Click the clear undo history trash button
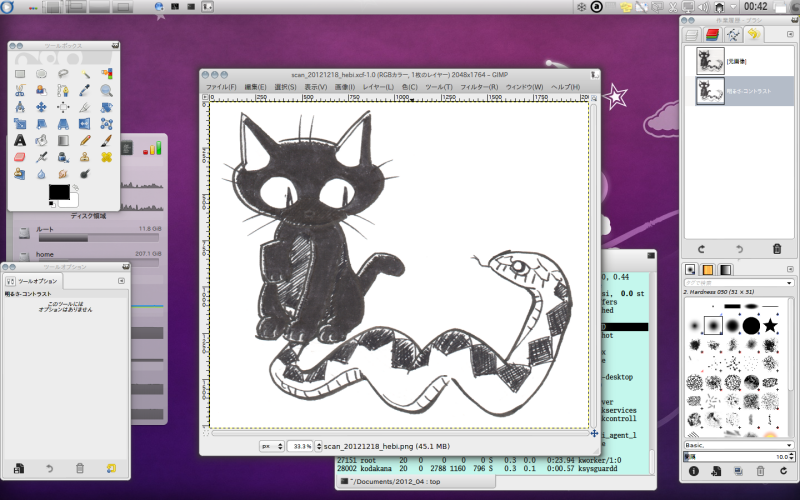This screenshot has width=800, height=500. (777, 249)
